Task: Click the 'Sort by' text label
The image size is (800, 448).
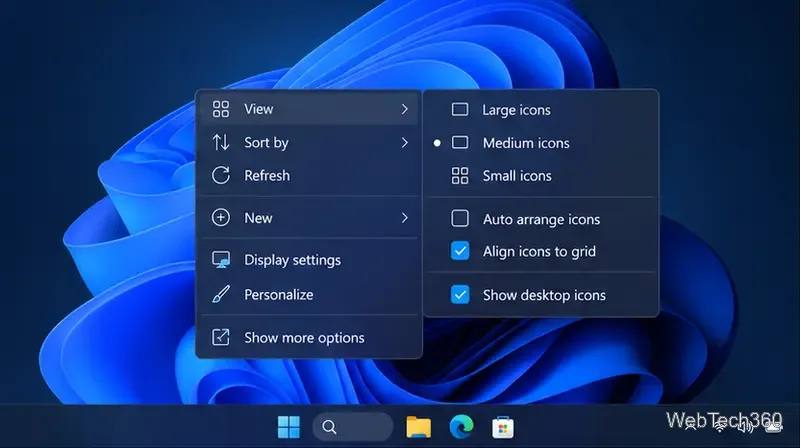Action: (x=266, y=142)
